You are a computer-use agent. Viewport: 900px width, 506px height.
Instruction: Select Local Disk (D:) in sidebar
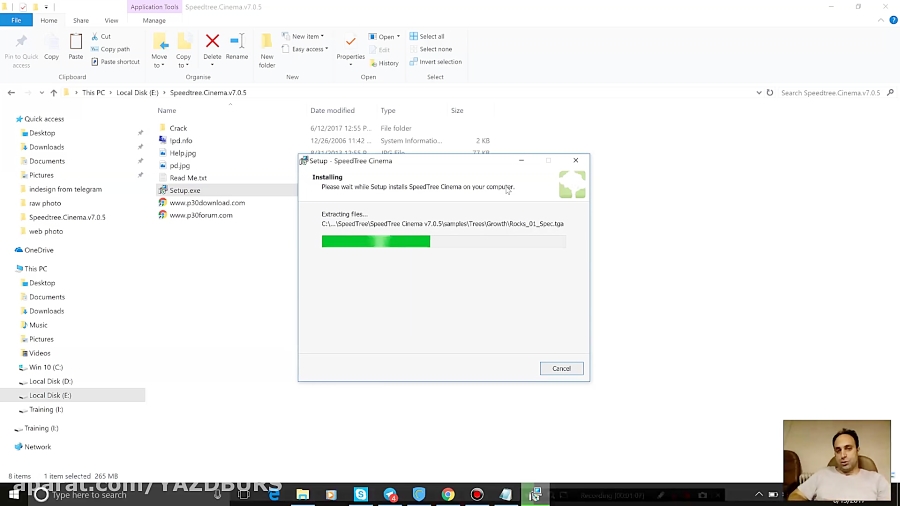tap(51, 382)
